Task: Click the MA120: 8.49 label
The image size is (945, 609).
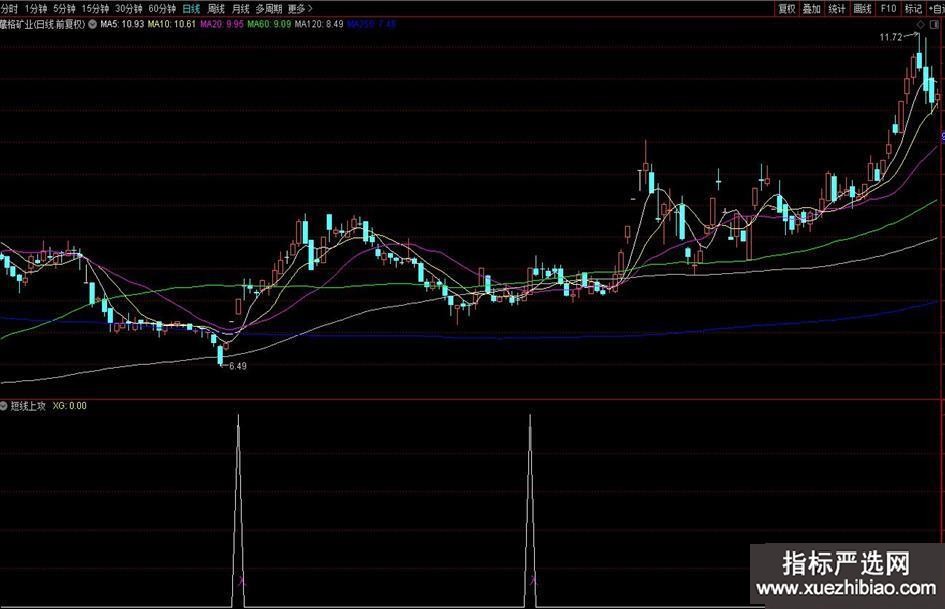Action: point(319,24)
